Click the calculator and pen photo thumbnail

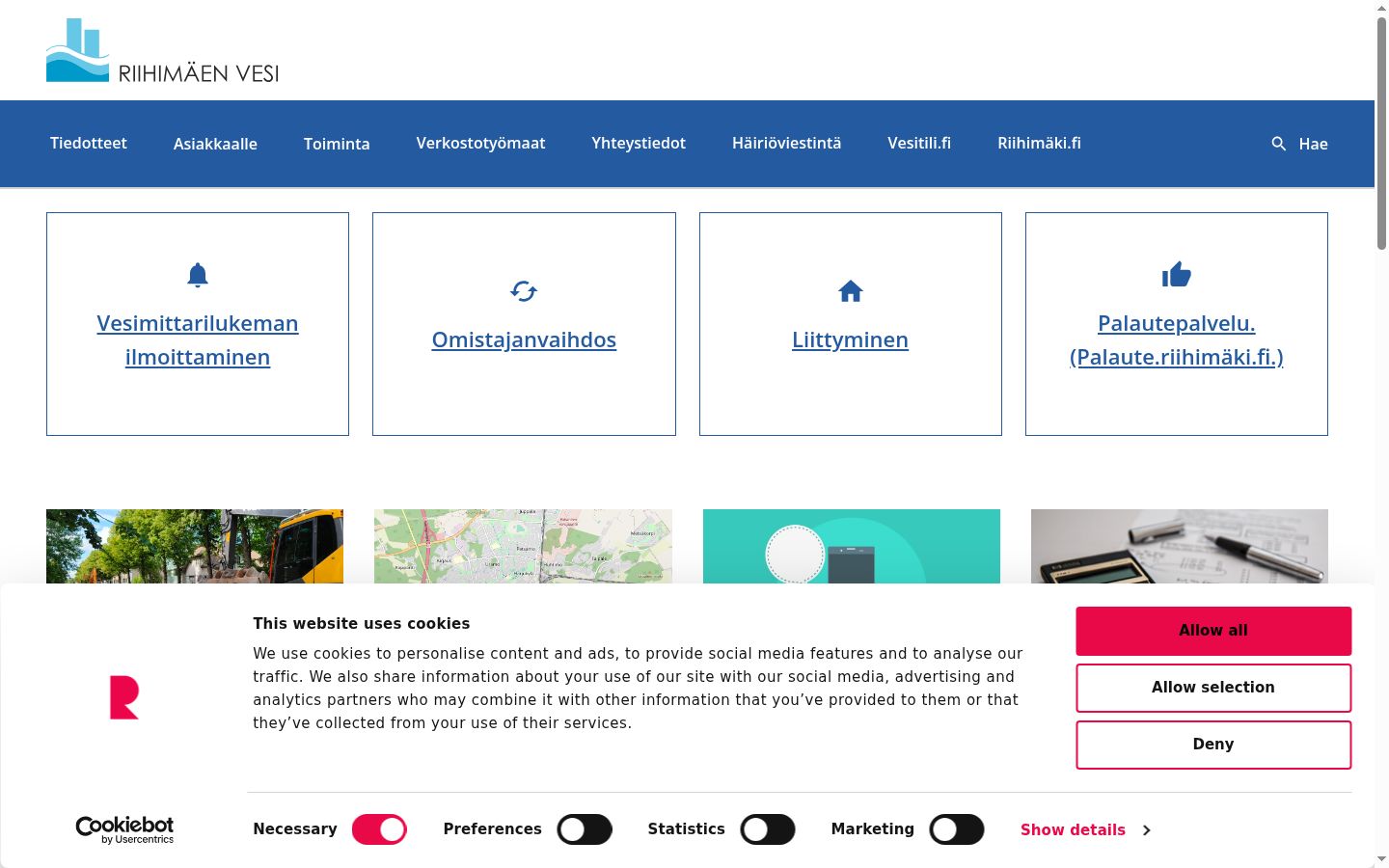click(1180, 546)
